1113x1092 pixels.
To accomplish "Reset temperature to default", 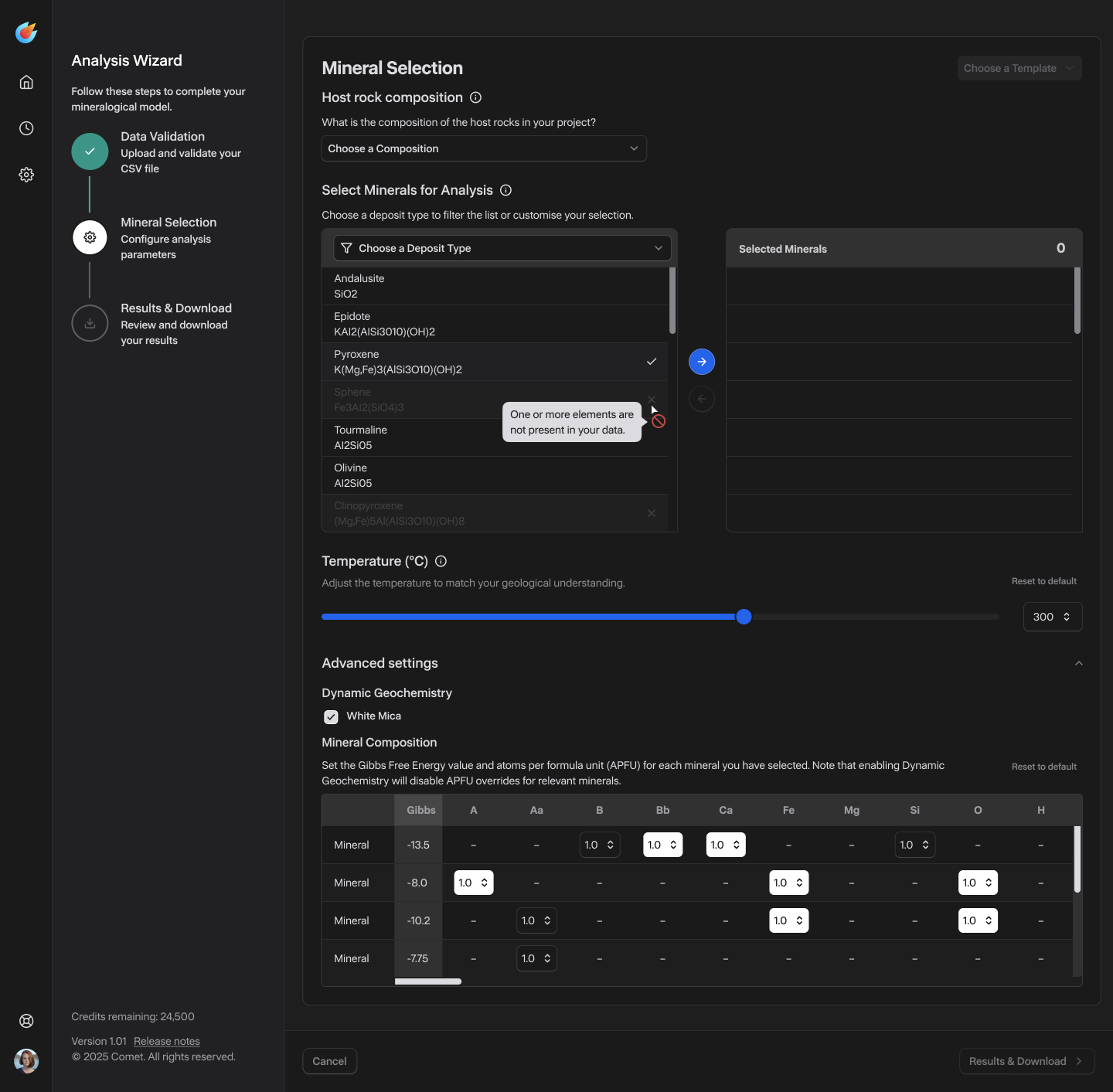I will coord(1043,581).
